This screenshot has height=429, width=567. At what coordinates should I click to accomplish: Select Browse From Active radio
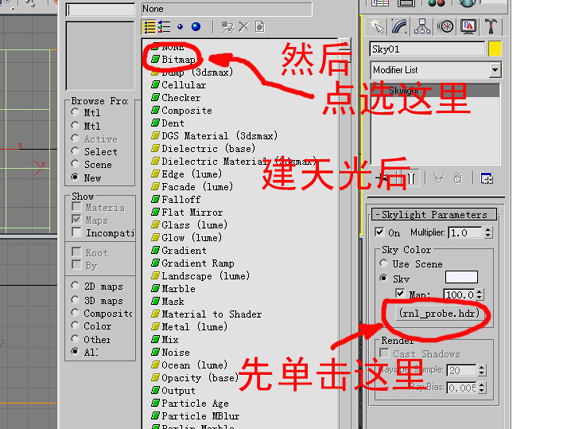pyautogui.click(x=75, y=139)
